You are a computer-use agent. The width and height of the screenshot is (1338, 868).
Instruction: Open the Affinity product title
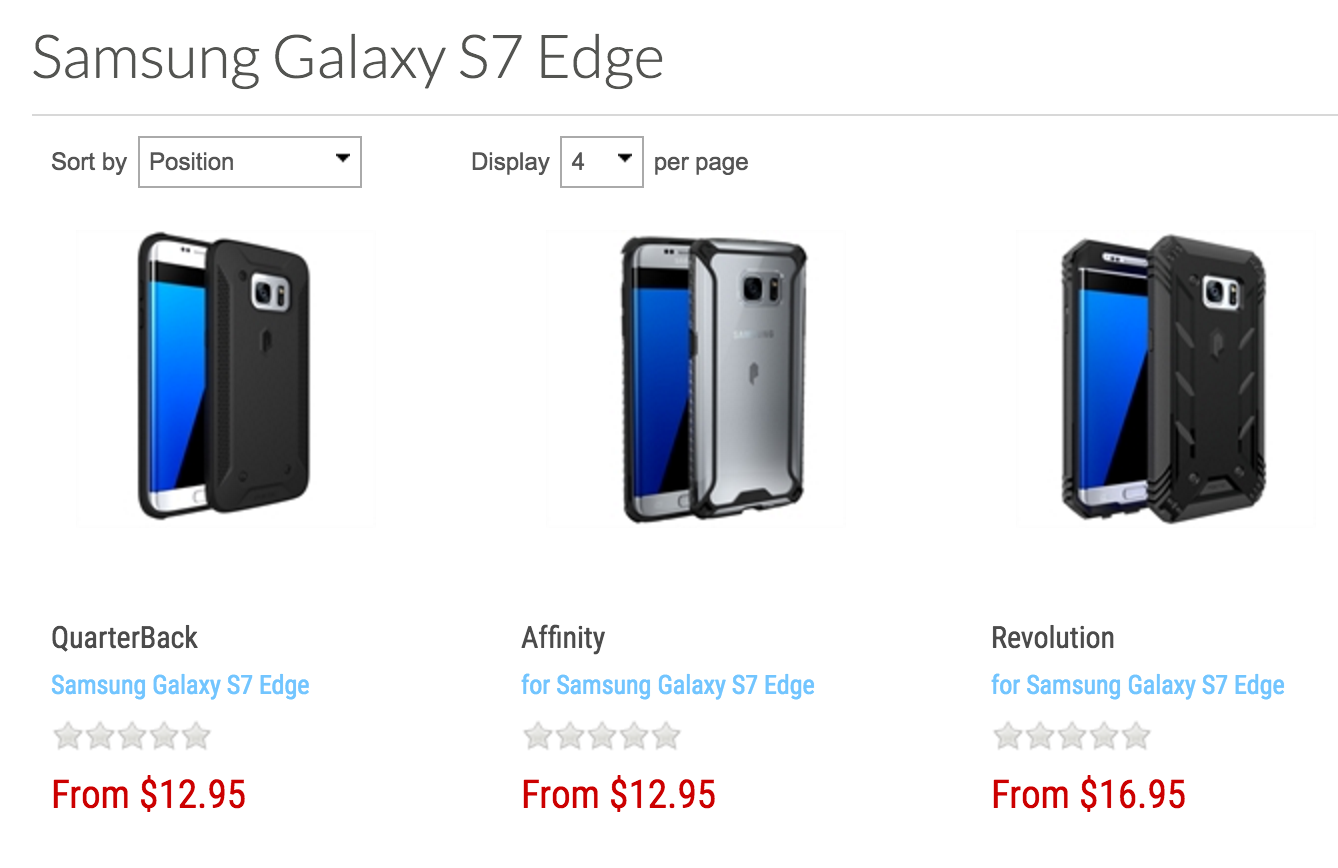563,638
